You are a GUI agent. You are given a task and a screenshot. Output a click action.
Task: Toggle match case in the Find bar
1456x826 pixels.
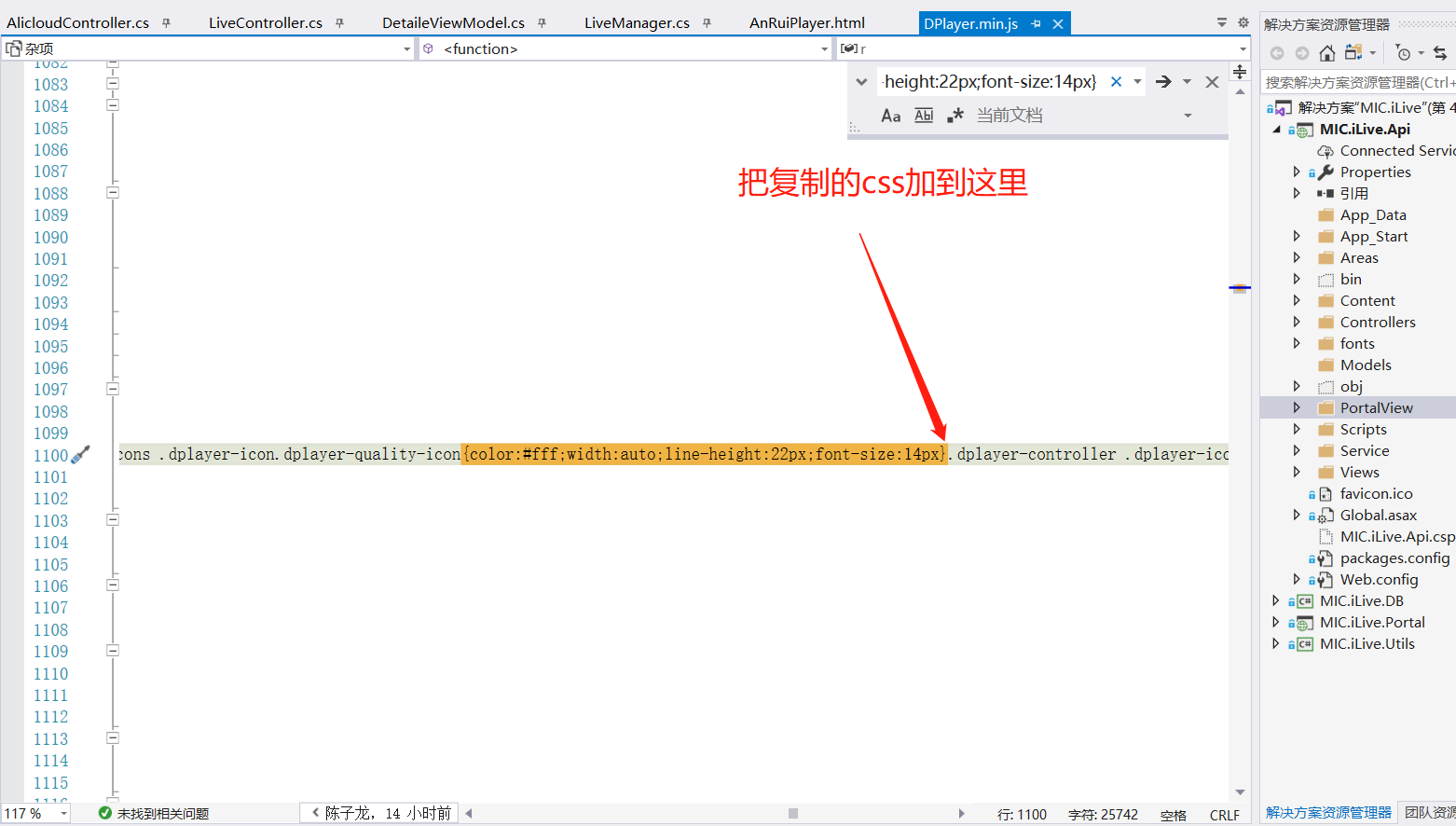coord(890,115)
